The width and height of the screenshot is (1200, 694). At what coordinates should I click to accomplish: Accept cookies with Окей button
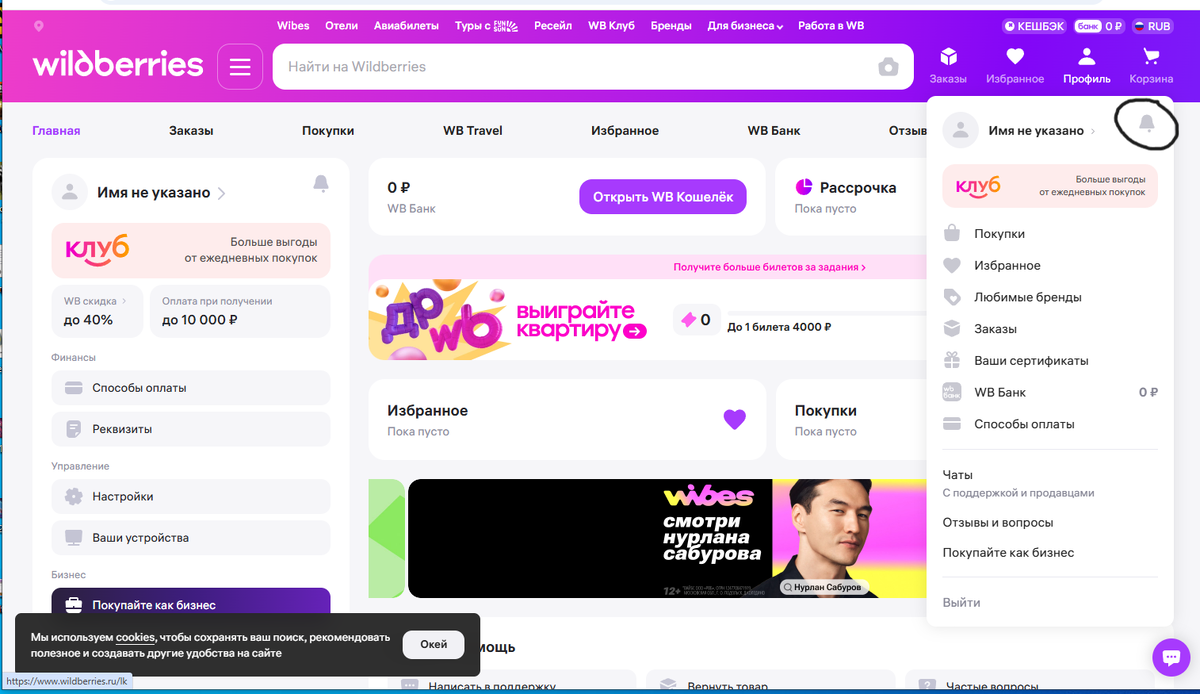(434, 645)
